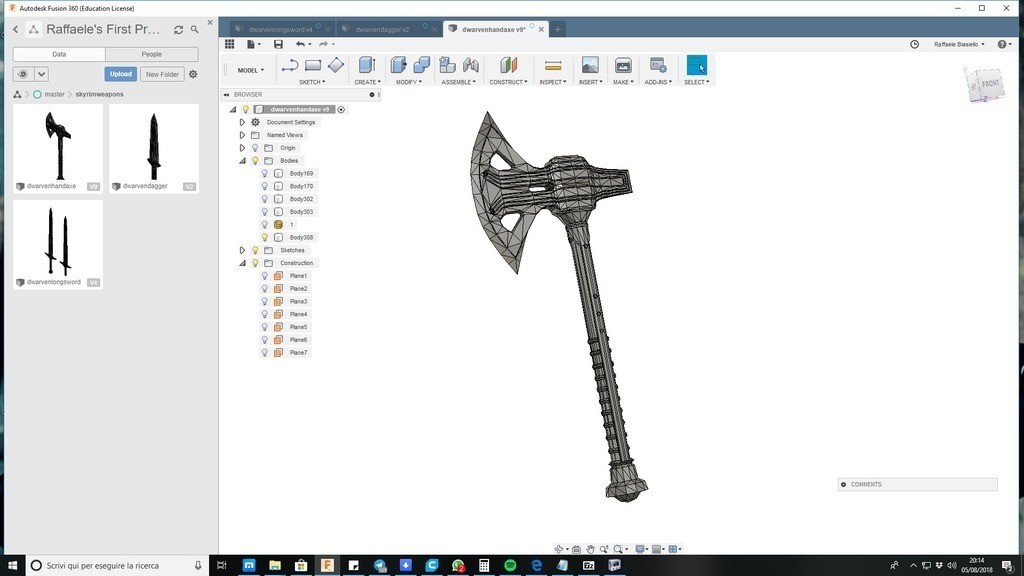Select the Extrude tool in the Create group
Viewport: 1024px width, 576px height.
(367, 66)
